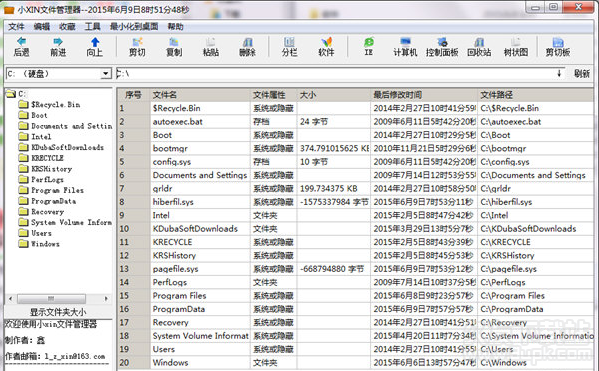
Task: Expand the address bar history arrow
Action: click(559, 73)
